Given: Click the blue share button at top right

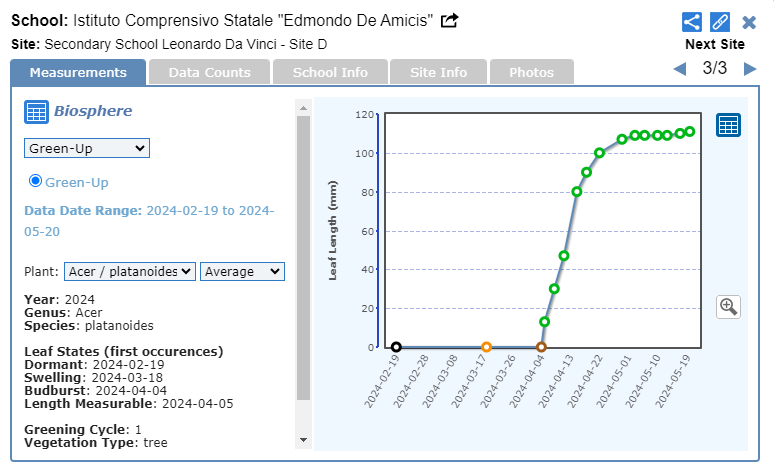Looking at the screenshot, I should click(x=692, y=22).
